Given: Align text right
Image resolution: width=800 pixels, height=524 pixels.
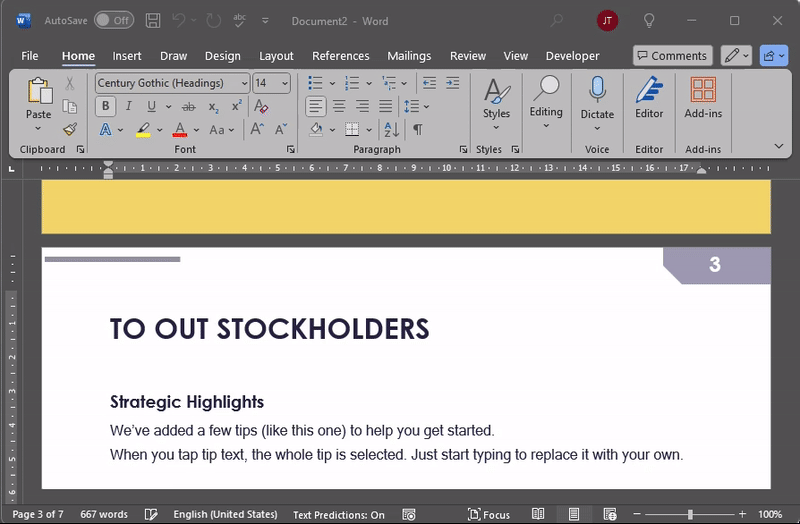Looking at the screenshot, I should (362, 107).
